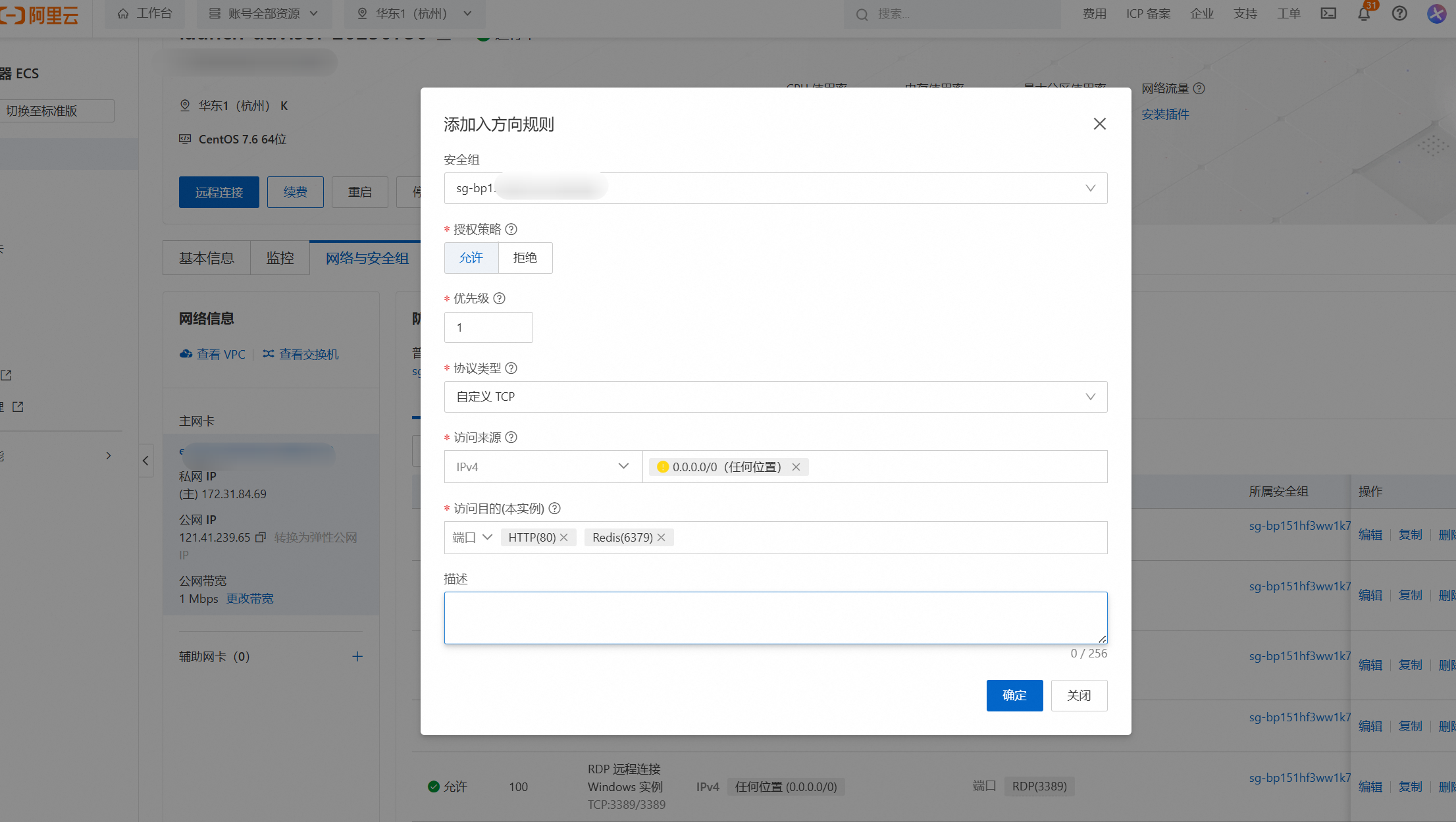The width and height of the screenshot is (1456, 822).
Task: Open the user avatar menu
Action: point(1436,13)
